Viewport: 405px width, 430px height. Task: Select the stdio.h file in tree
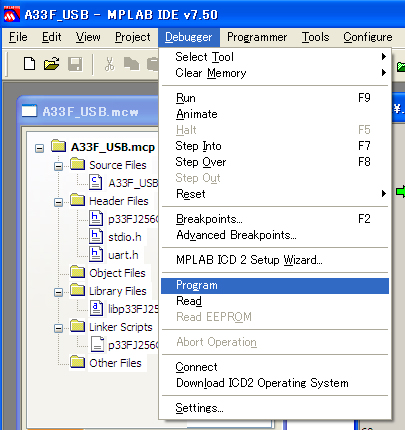pyautogui.click(x=125, y=237)
